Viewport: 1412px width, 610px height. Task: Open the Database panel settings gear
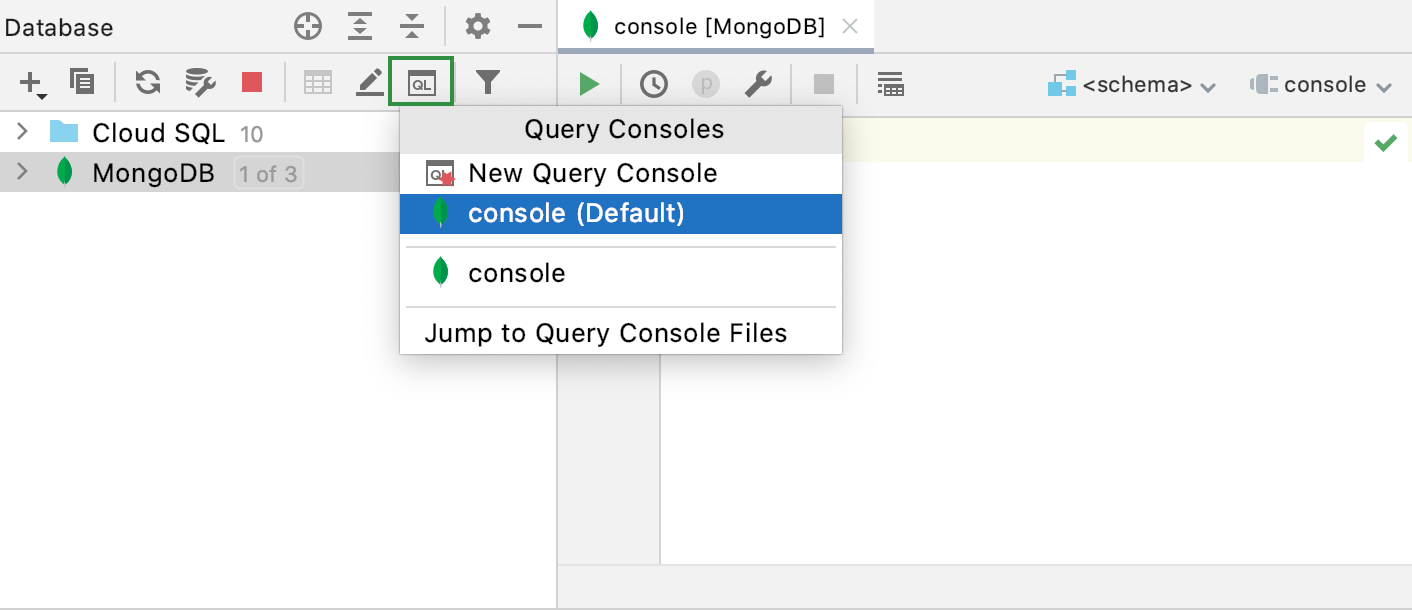[478, 27]
